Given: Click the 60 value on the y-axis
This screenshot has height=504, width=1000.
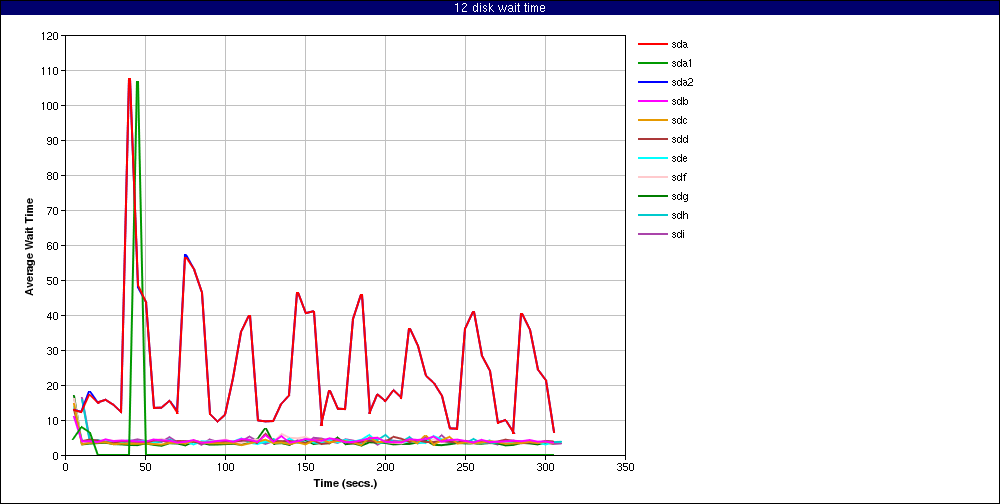Looking at the screenshot, I should tap(54, 246).
